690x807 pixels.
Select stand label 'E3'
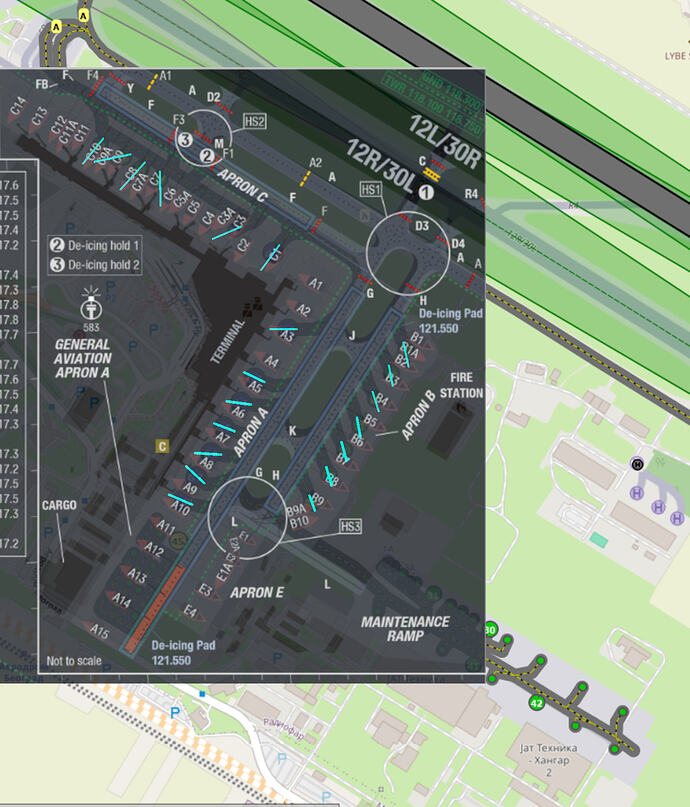pyautogui.click(x=205, y=590)
